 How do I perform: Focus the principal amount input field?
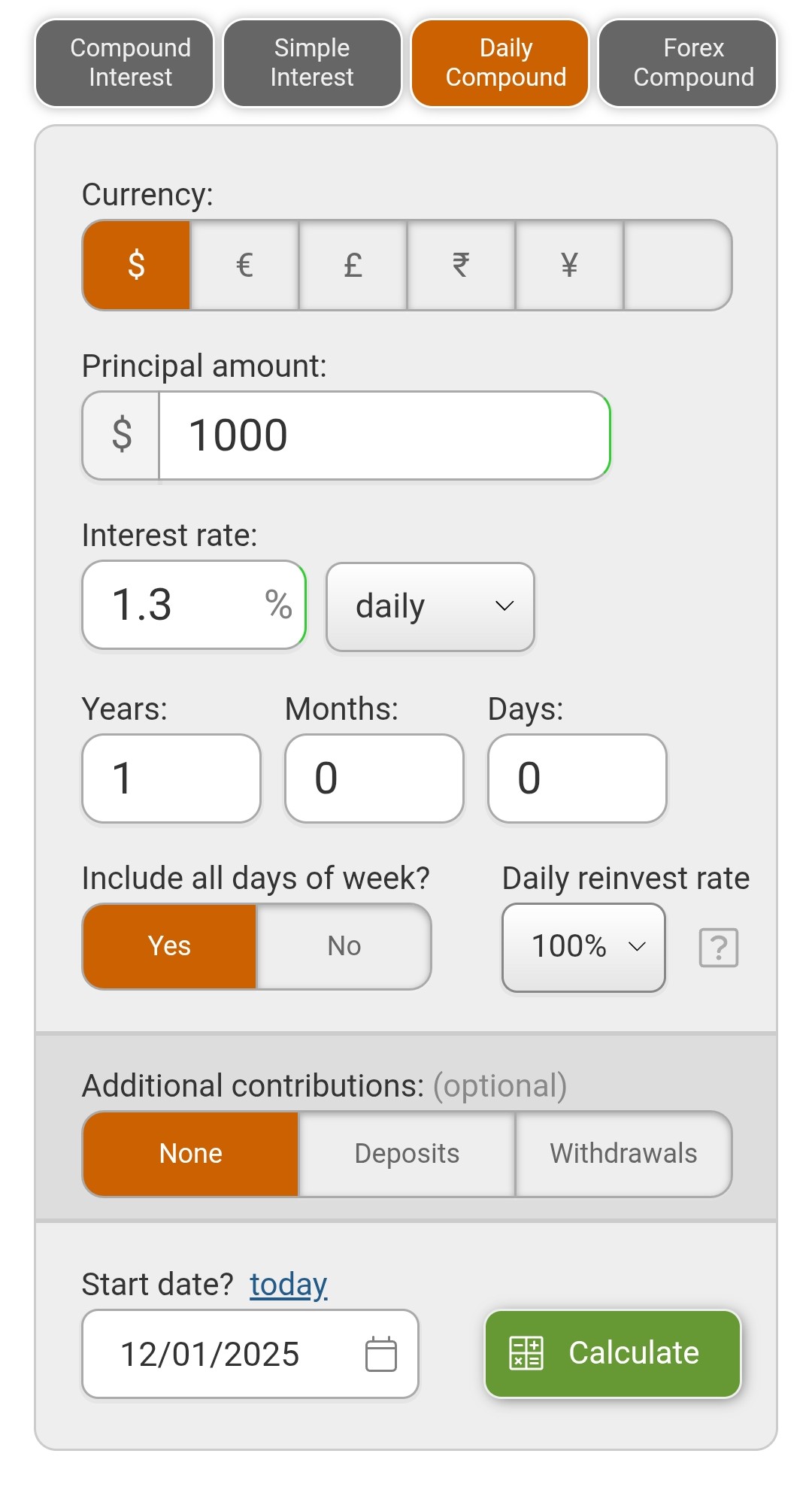(383, 435)
